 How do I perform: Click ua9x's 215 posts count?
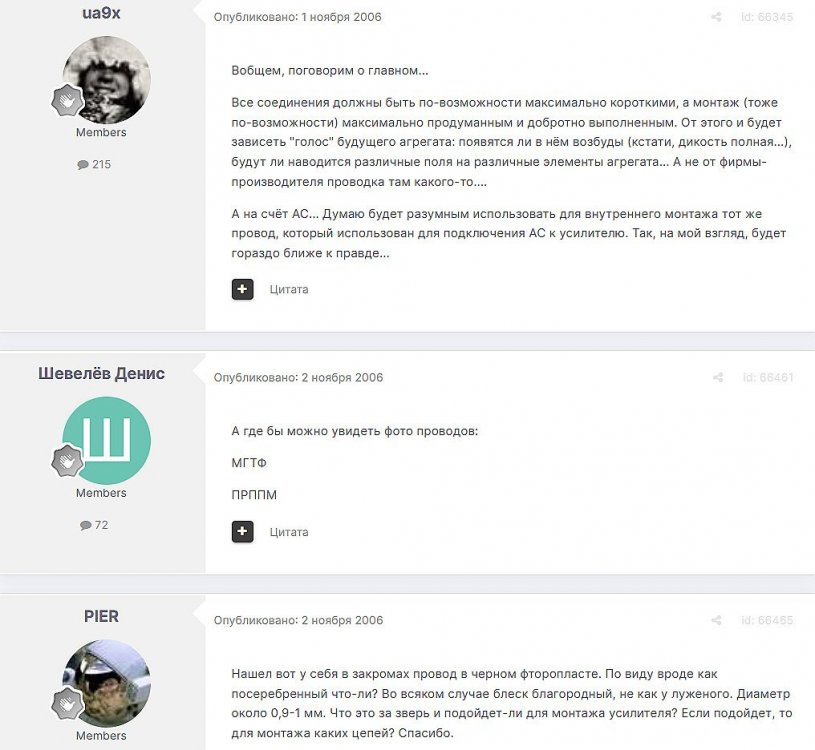(x=94, y=164)
